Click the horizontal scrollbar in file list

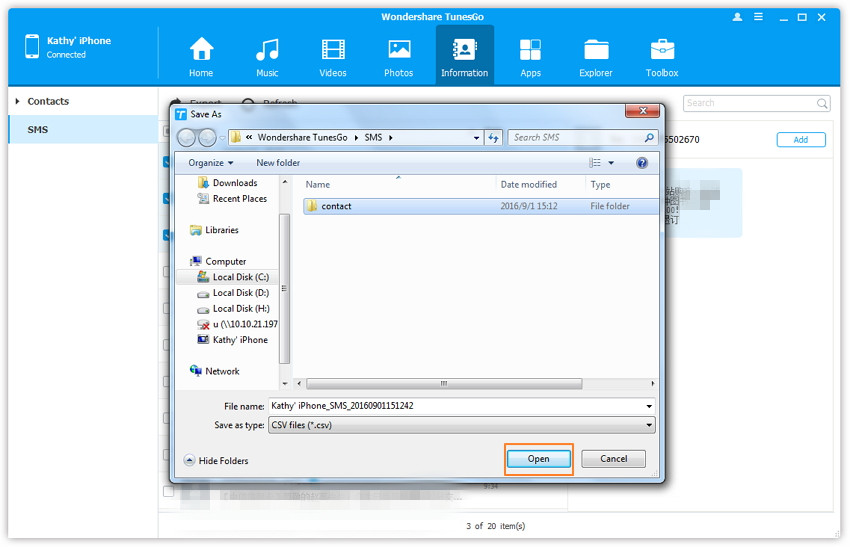click(445, 384)
